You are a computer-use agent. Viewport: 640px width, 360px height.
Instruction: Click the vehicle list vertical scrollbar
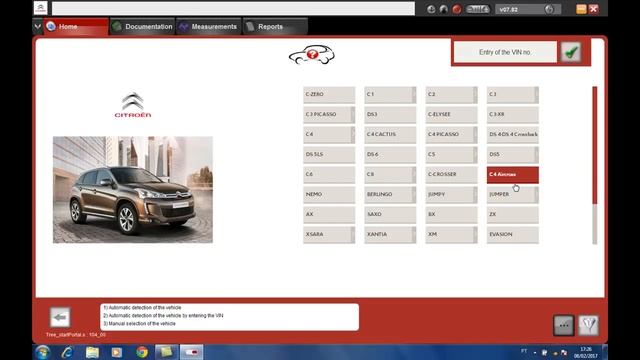(x=595, y=165)
